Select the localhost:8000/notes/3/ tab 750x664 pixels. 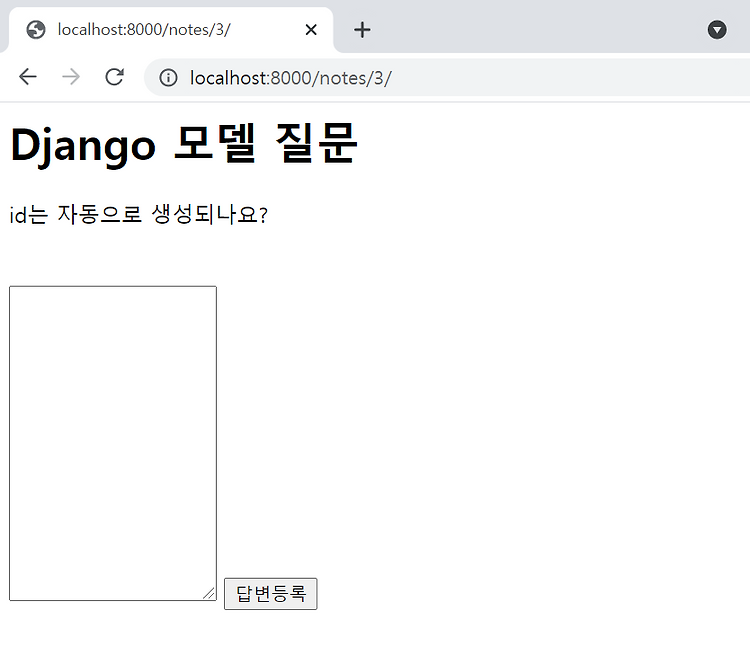(170, 30)
